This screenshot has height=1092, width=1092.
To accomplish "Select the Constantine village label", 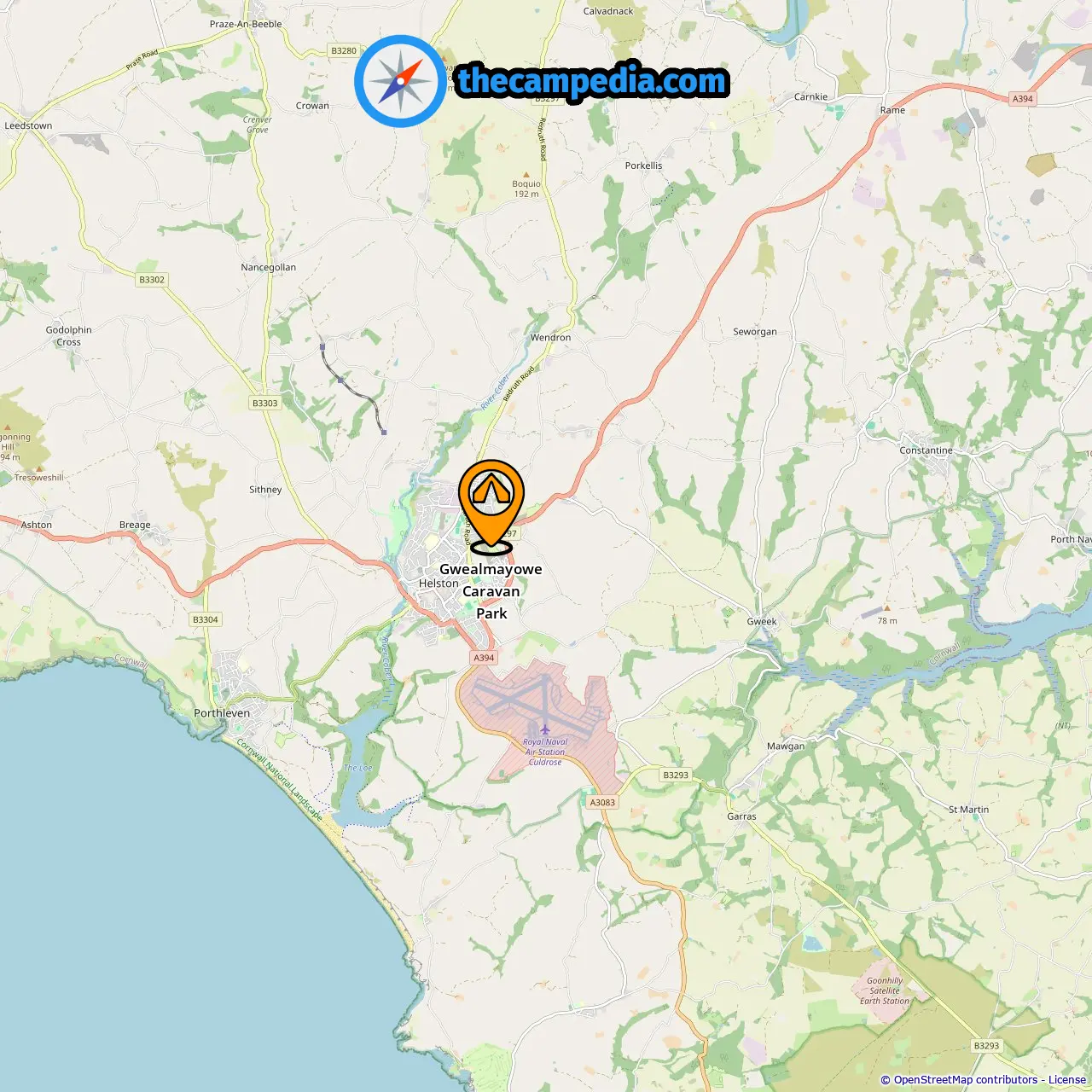I will pyautogui.click(x=926, y=450).
